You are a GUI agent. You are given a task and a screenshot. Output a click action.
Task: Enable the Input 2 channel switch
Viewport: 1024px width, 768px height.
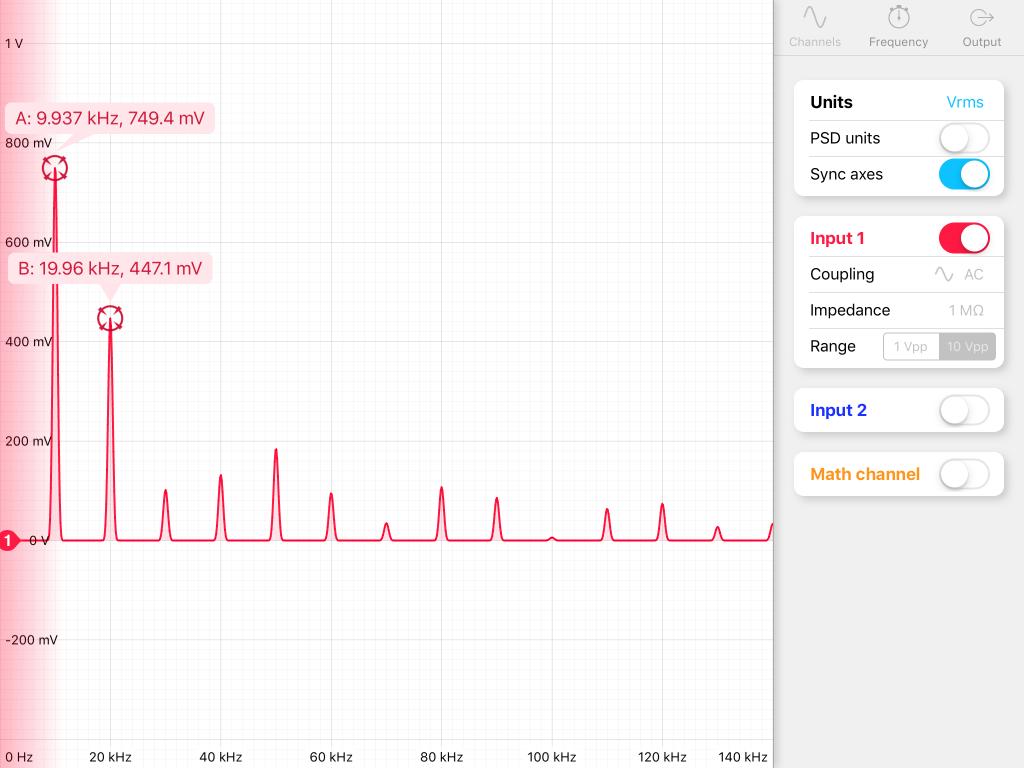964,411
